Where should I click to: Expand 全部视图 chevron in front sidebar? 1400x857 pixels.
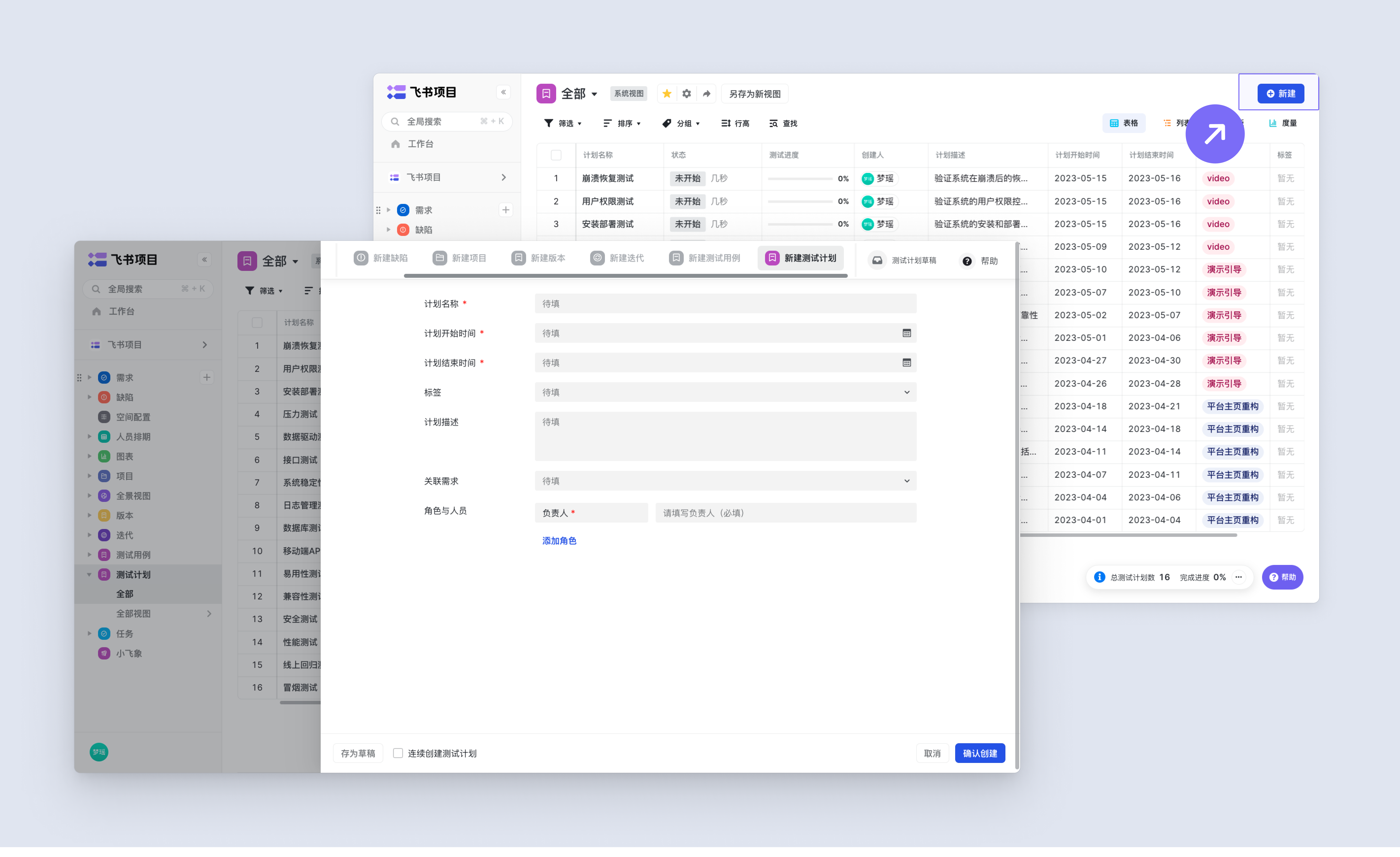click(209, 613)
